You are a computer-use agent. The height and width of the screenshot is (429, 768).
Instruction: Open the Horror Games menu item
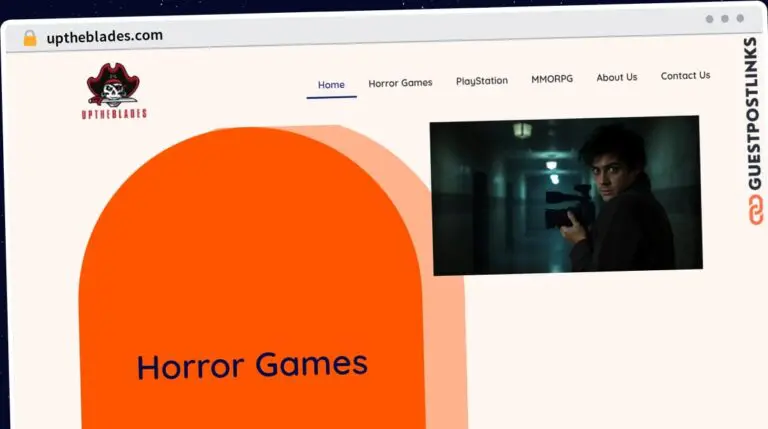pos(400,83)
